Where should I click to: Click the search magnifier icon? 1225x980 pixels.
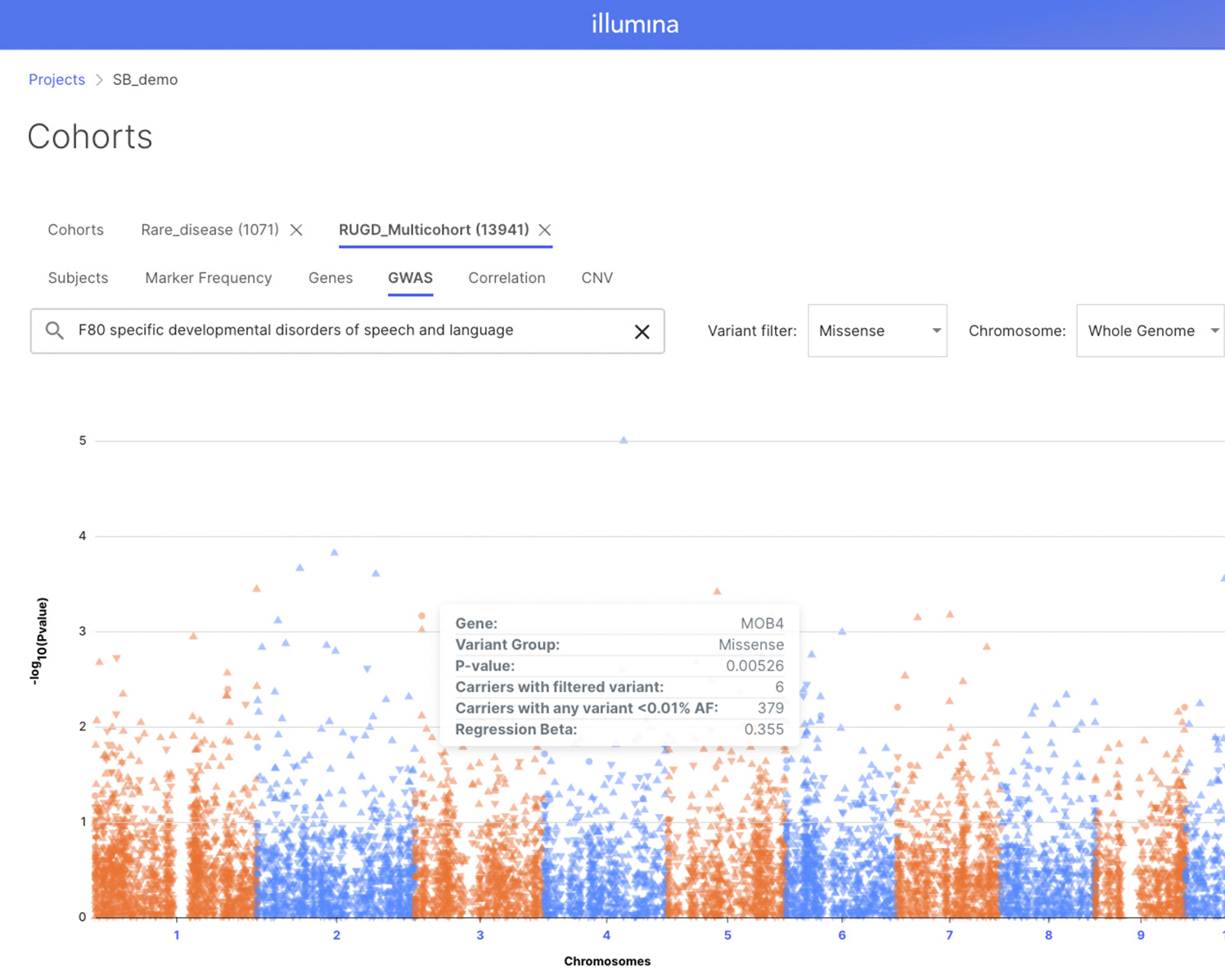click(54, 330)
